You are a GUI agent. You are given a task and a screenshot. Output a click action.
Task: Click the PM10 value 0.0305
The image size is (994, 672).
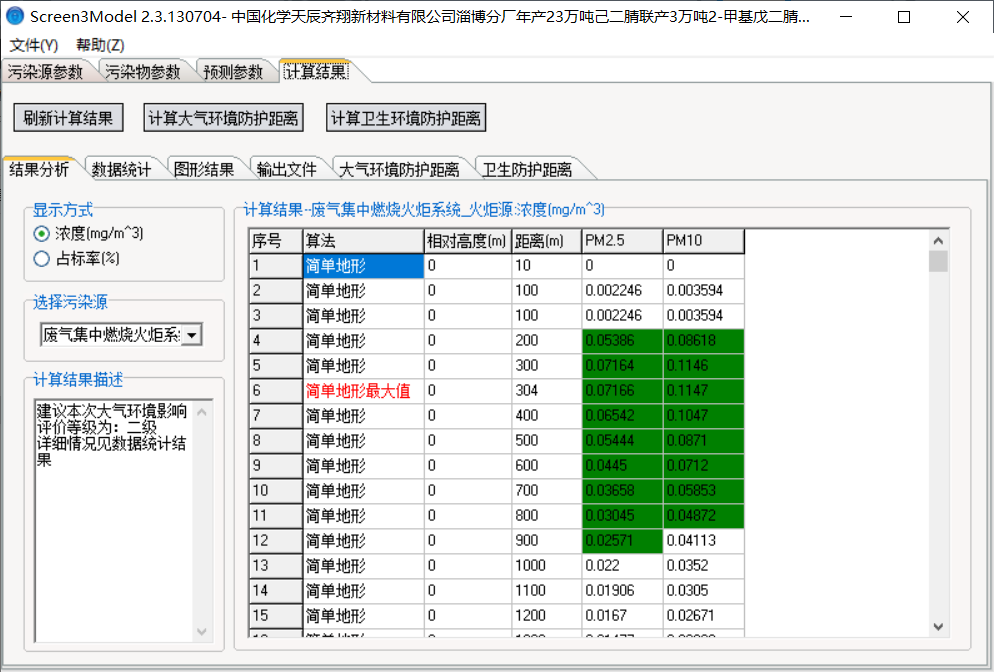(704, 591)
